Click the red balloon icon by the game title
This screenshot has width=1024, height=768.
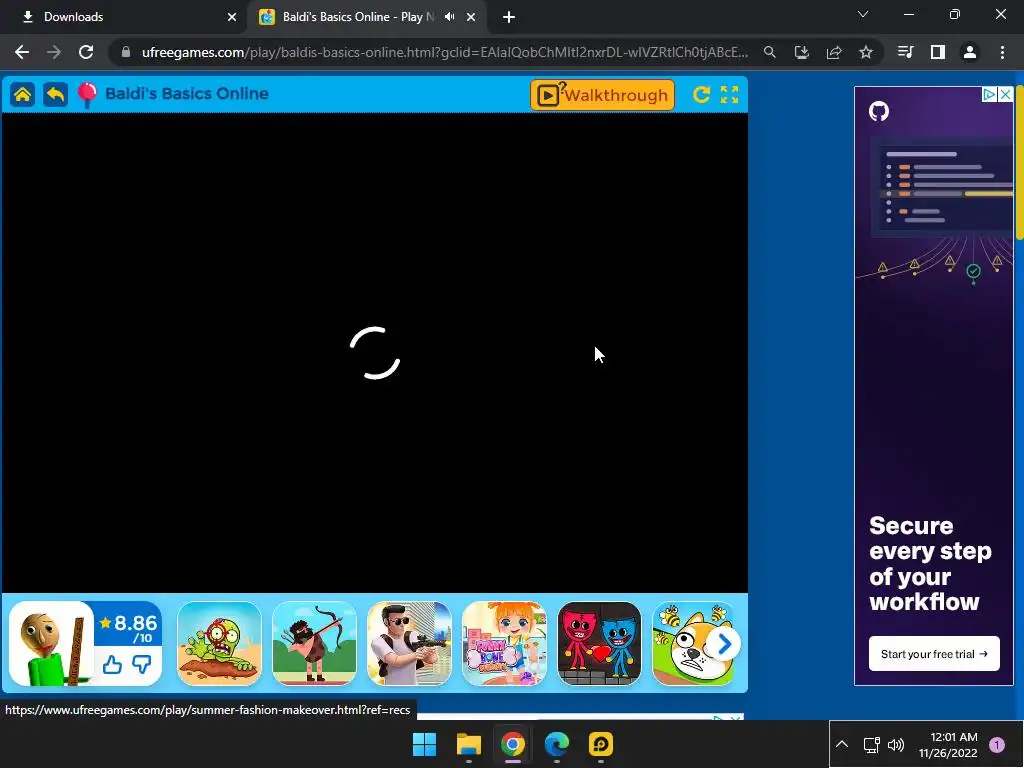pos(87,95)
